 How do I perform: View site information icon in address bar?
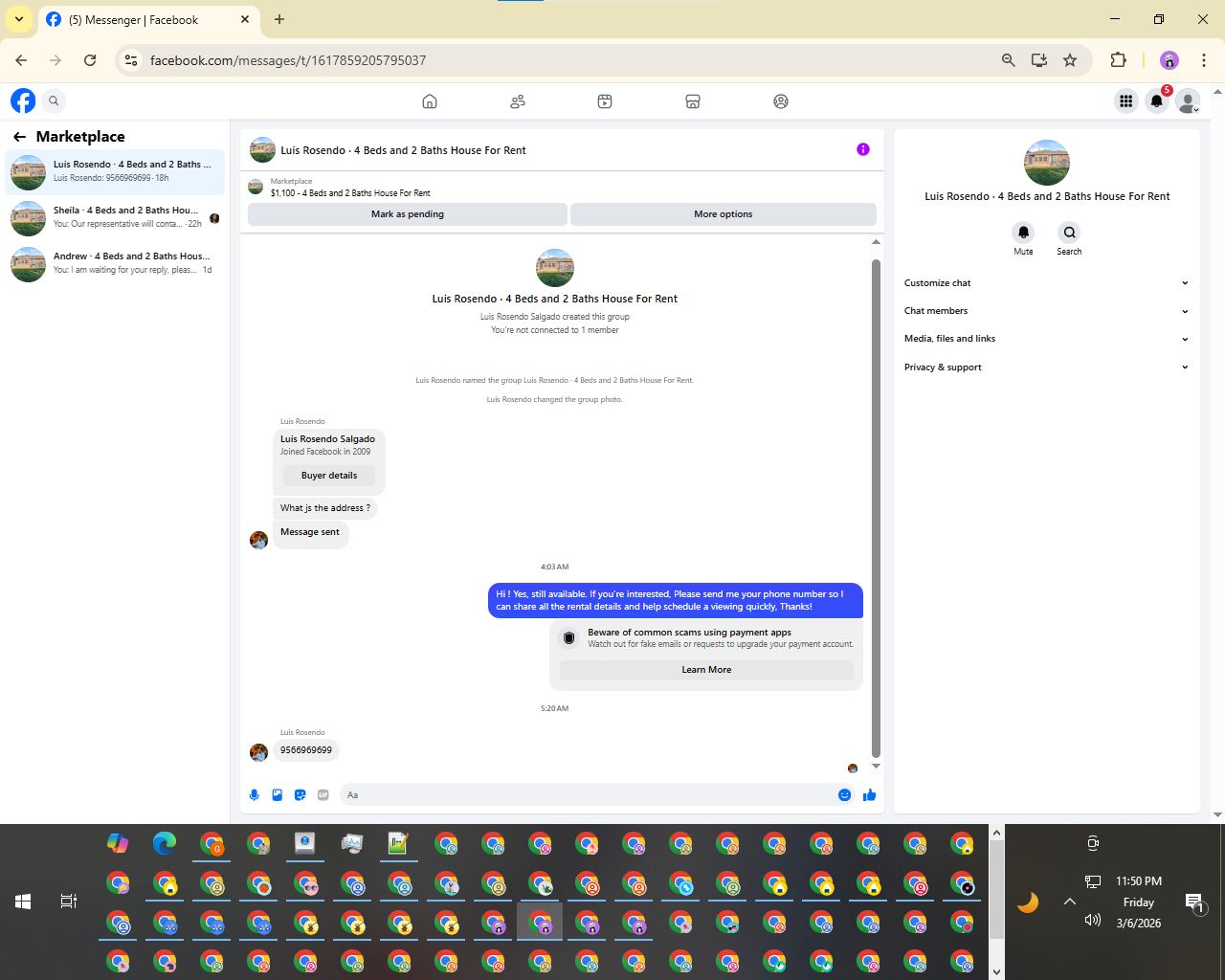click(x=132, y=60)
